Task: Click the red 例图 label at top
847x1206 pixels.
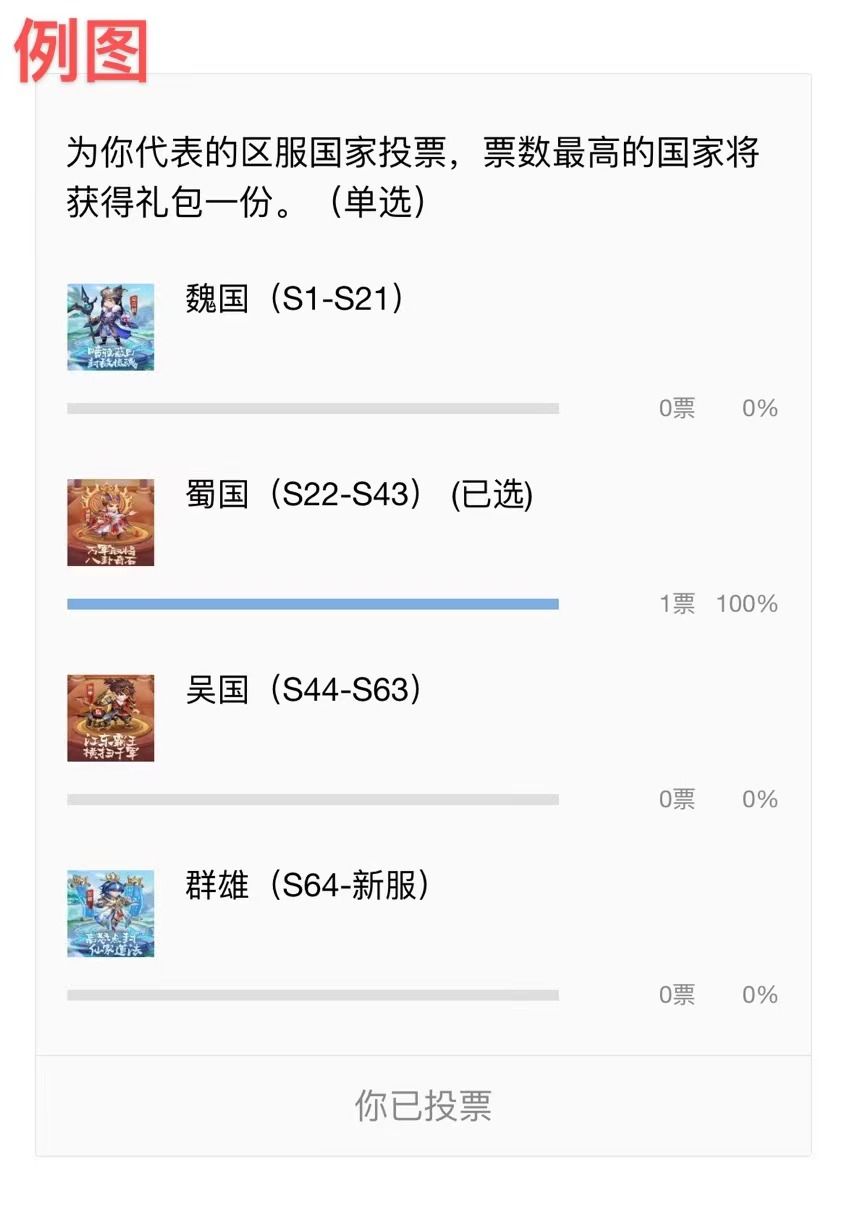Action: pos(81,50)
